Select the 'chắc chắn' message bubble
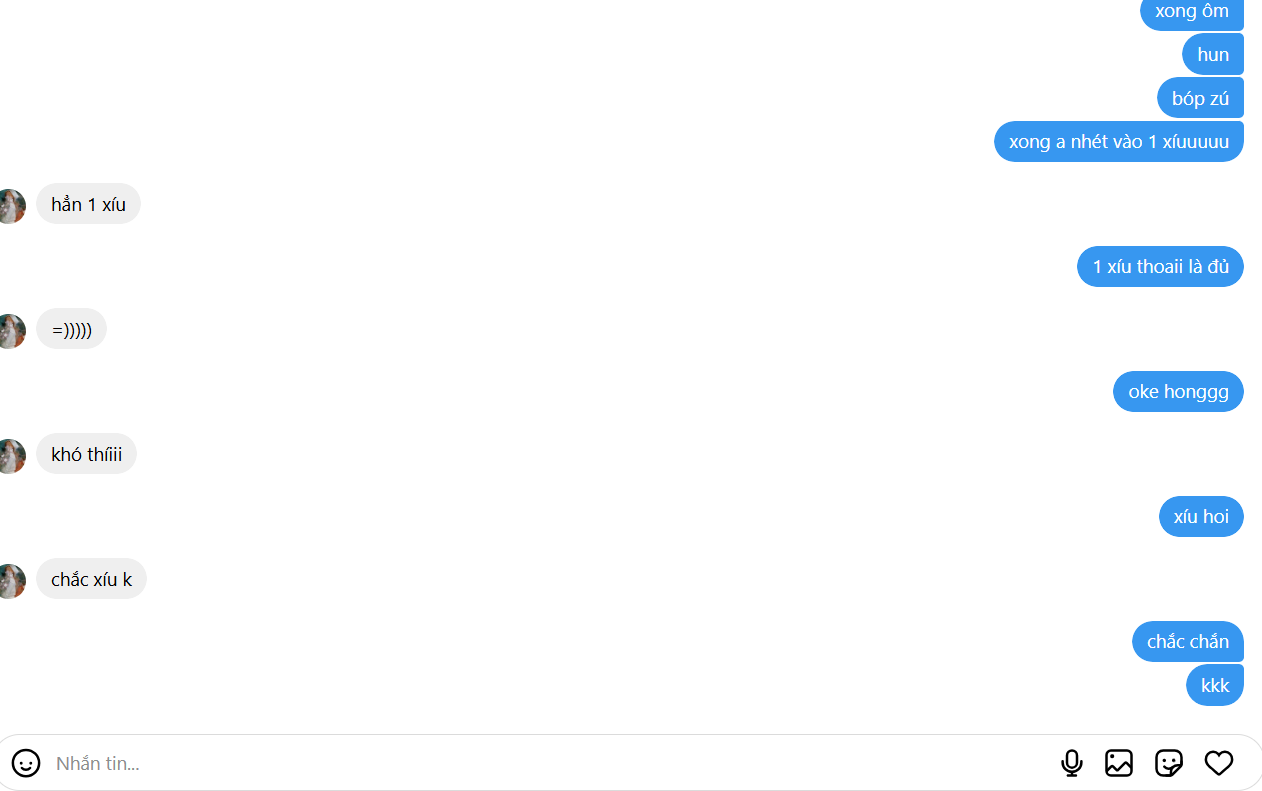Image resolution: width=1262 pixels, height=791 pixels. (1187, 641)
